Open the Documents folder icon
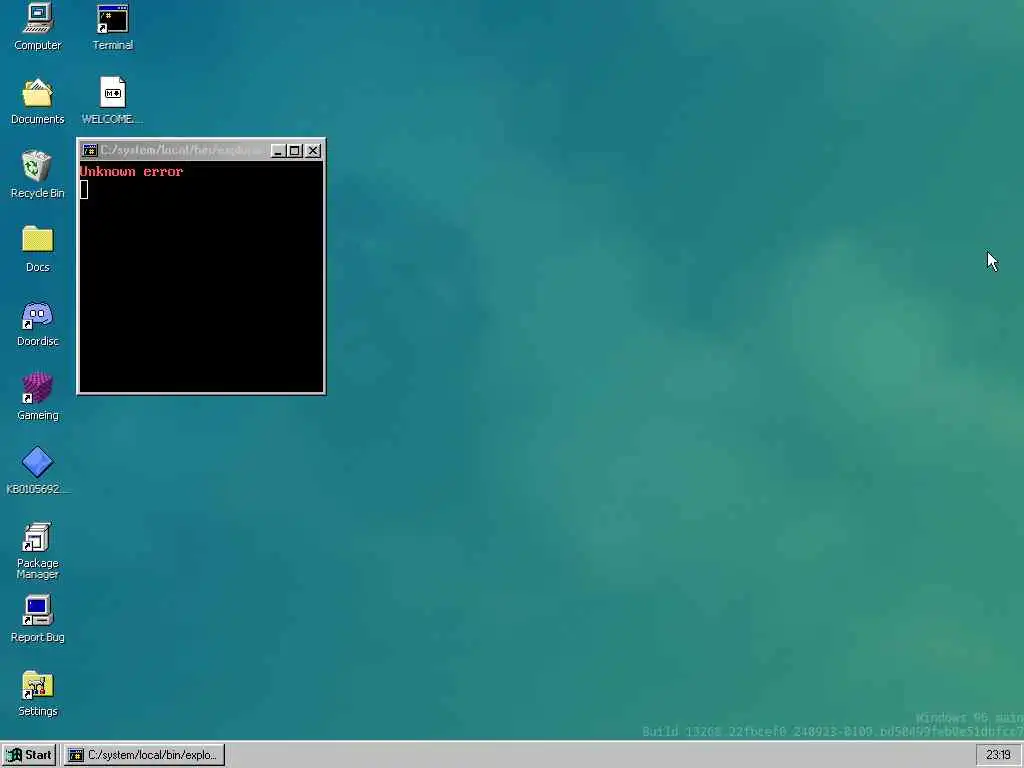Viewport: 1024px width, 768px height. click(x=37, y=101)
